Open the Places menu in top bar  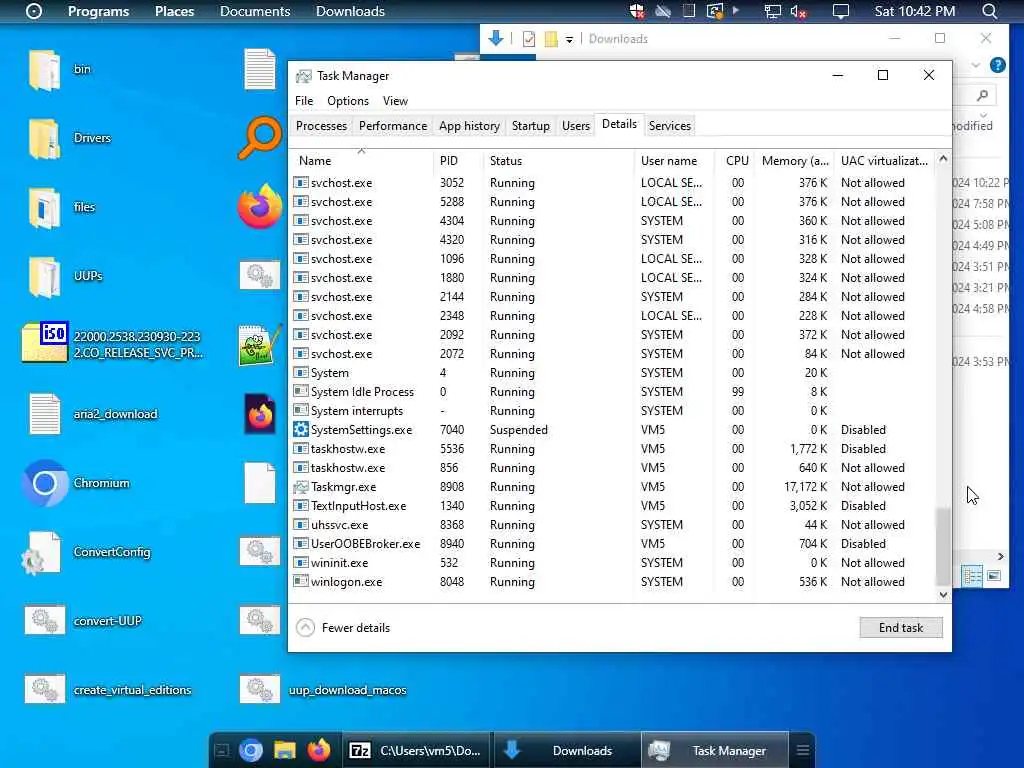coord(174,11)
